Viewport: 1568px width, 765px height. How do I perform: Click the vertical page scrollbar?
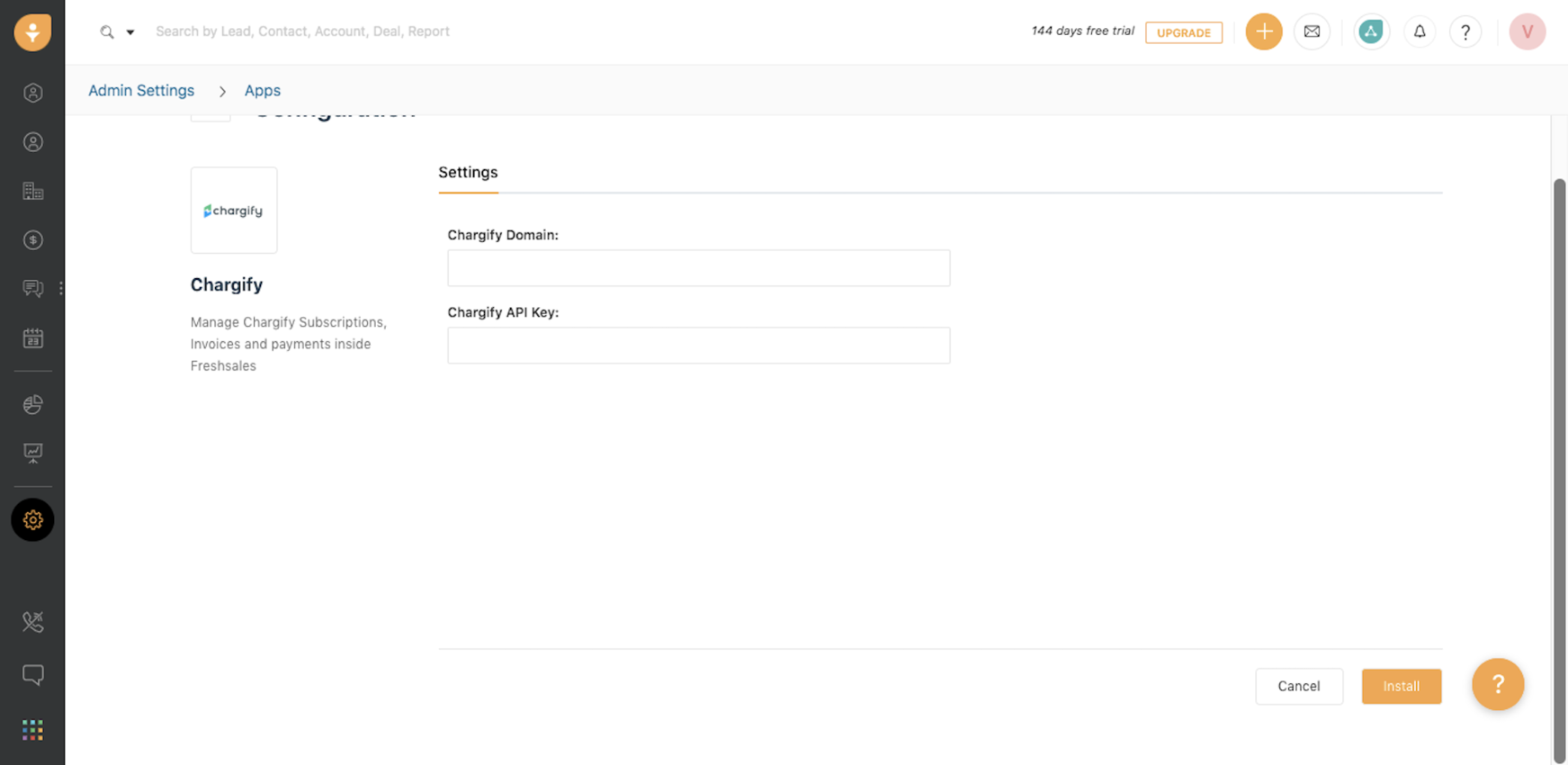pyautogui.click(x=1560, y=471)
